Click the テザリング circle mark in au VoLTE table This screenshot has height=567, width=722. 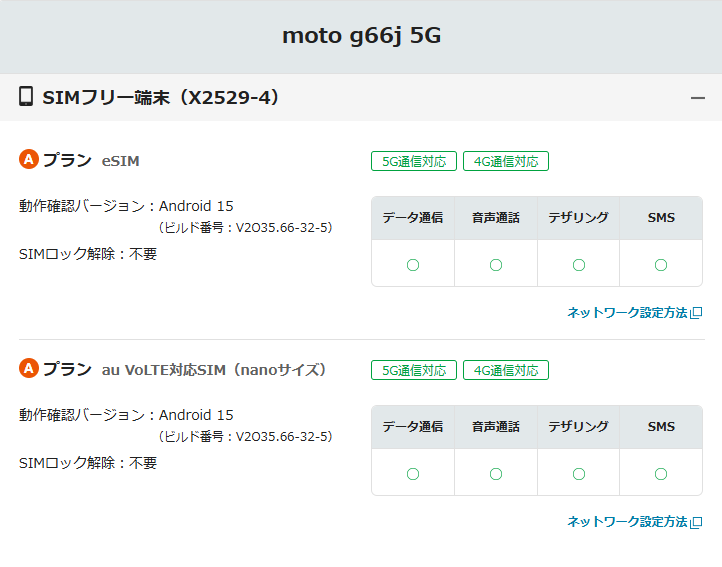579,474
